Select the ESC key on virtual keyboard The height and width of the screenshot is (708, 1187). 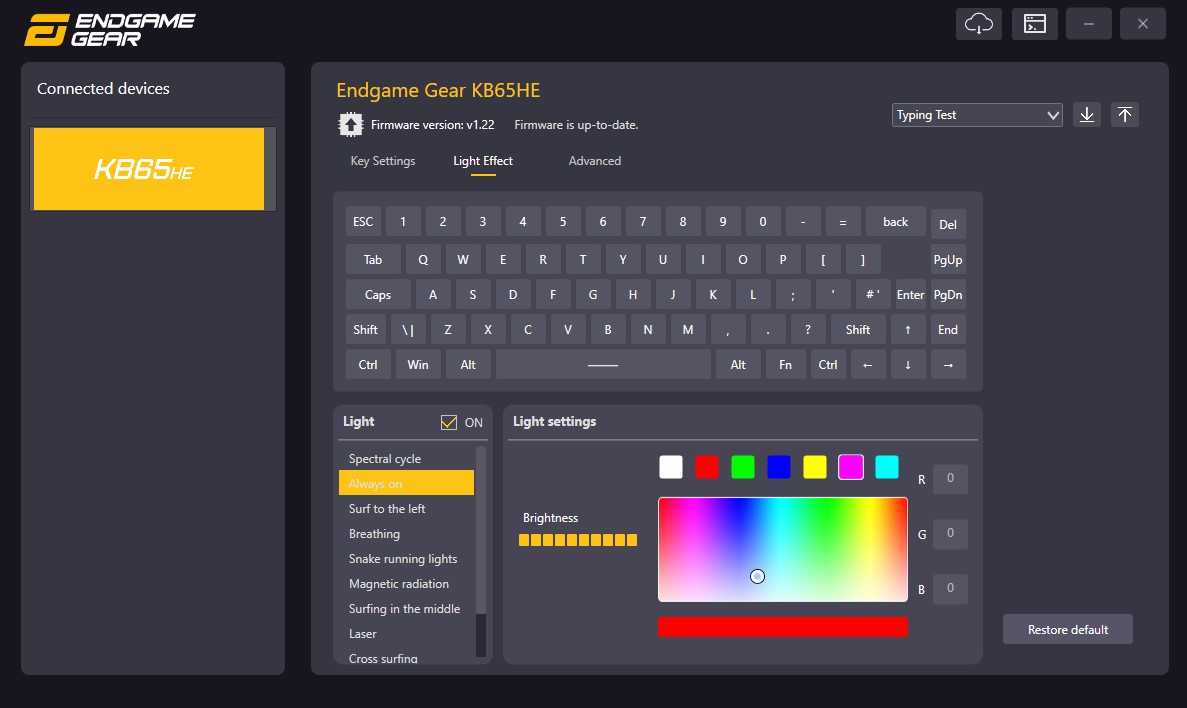[363, 221]
